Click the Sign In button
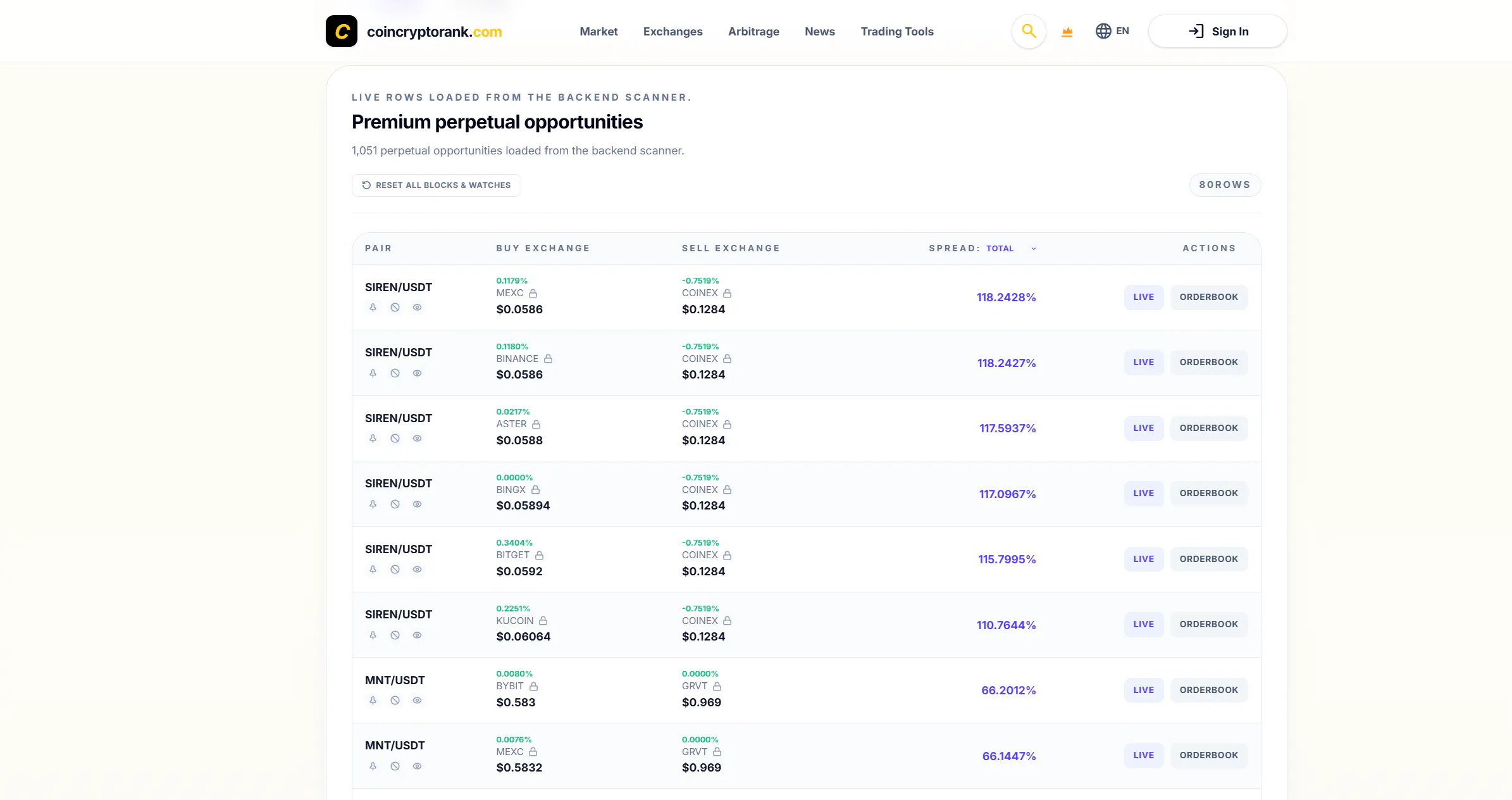The image size is (1512, 800). [1217, 31]
